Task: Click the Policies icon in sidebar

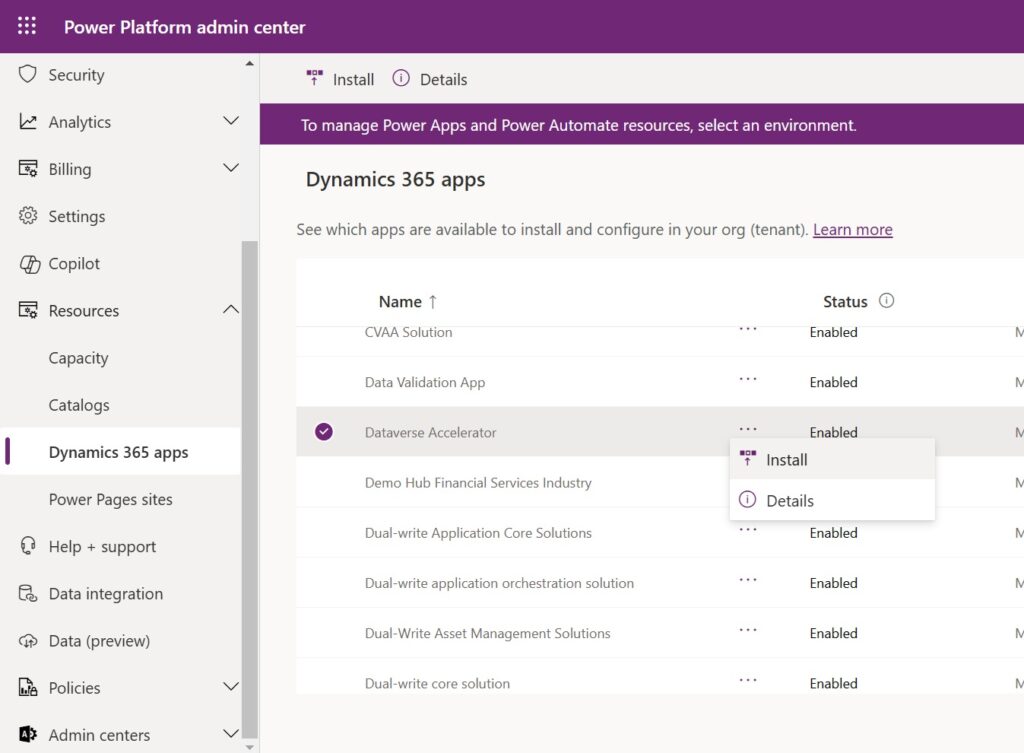Action: coord(27,687)
